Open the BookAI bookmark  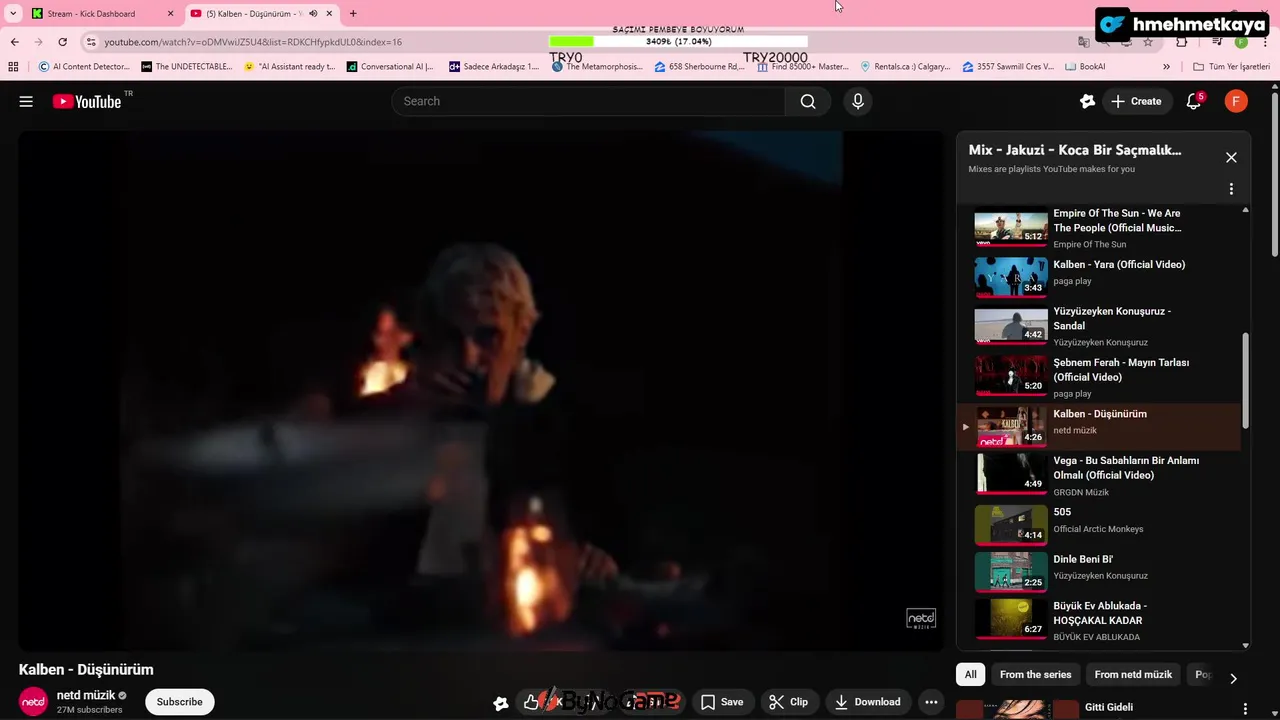tap(1085, 67)
